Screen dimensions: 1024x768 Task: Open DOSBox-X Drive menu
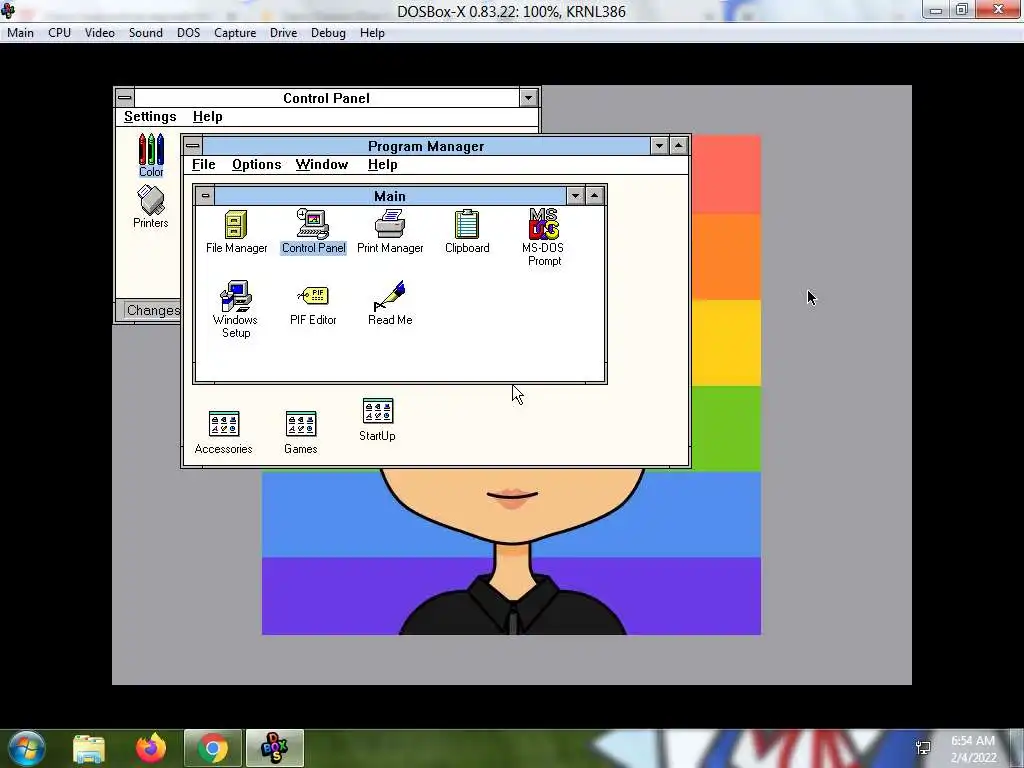pyautogui.click(x=283, y=33)
